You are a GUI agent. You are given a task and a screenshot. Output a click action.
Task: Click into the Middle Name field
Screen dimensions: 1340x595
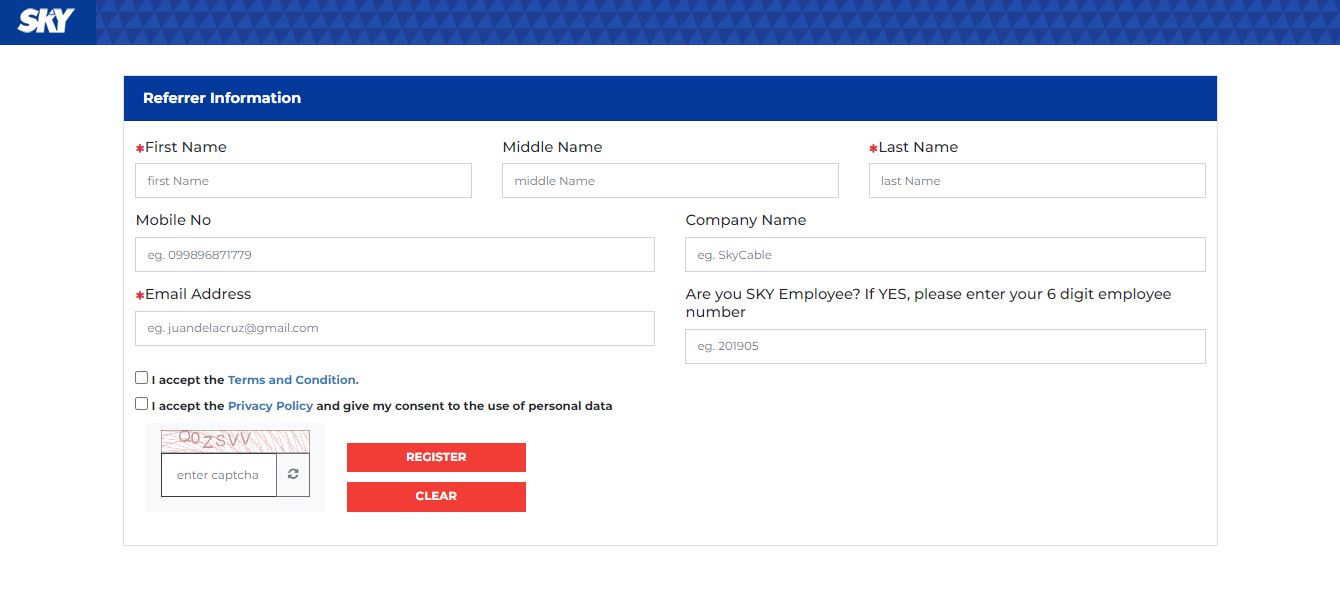click(670, 181)
